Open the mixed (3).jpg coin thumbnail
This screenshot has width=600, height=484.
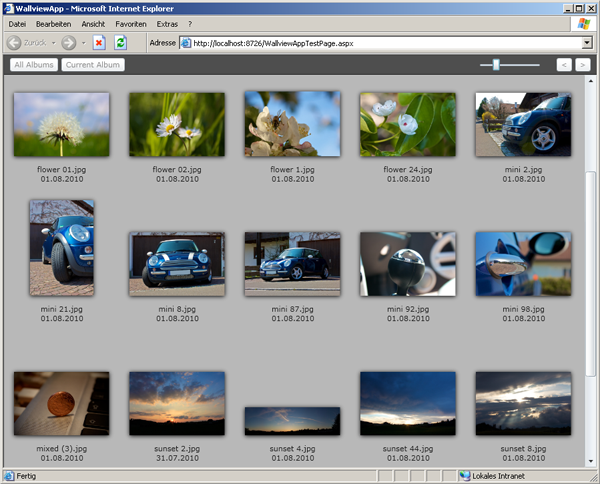pos(62,403)
